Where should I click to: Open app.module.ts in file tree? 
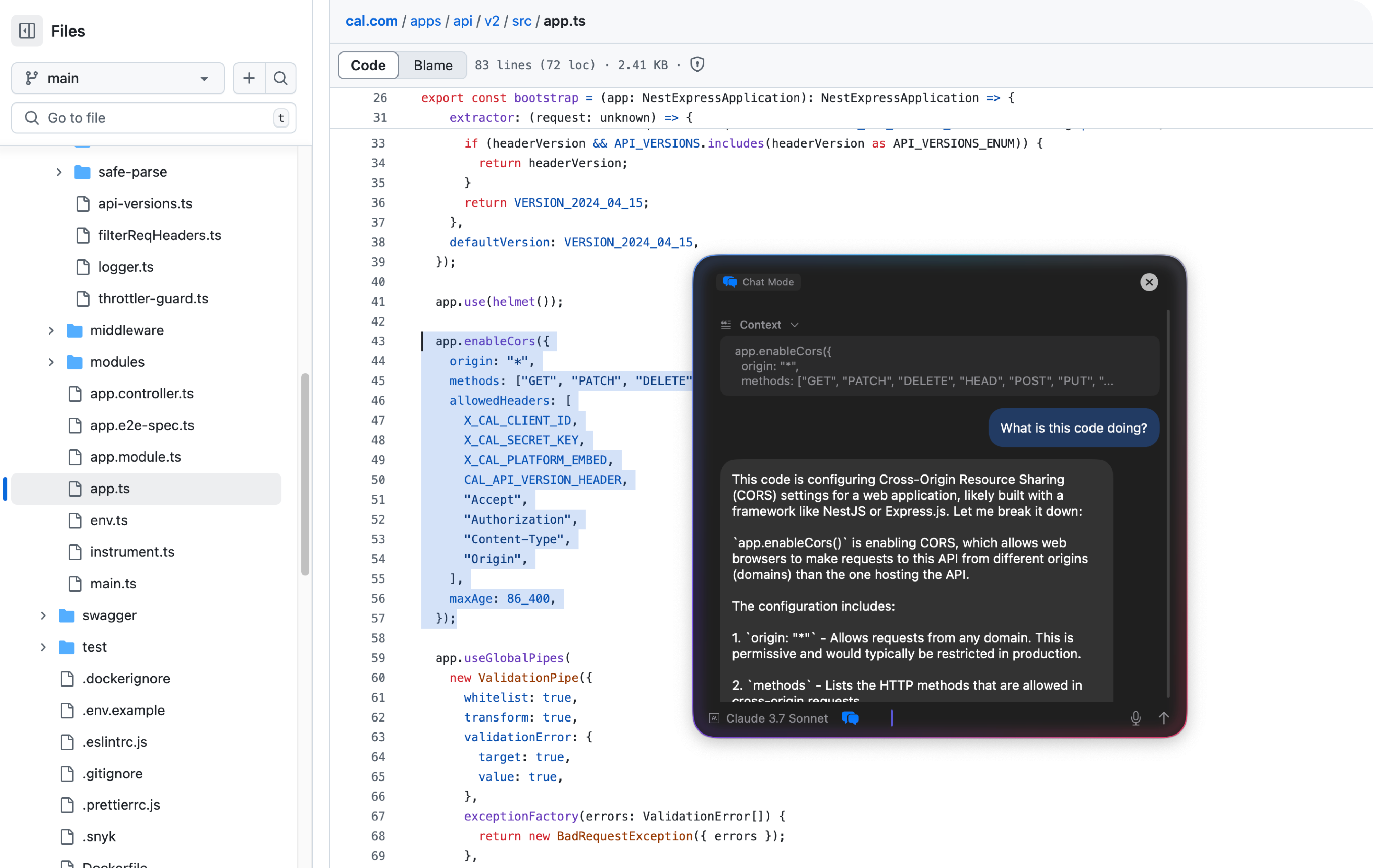click(135, 457)
